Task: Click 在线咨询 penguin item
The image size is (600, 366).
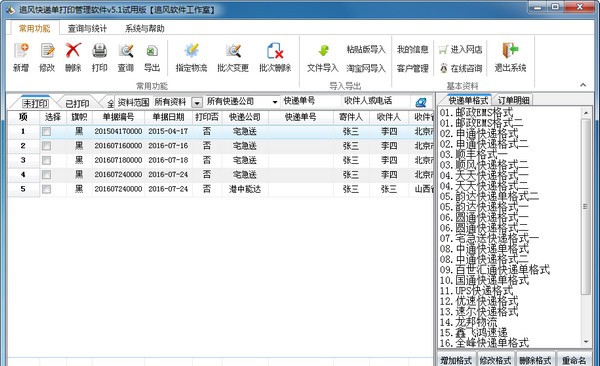Action: click(x=460, y=69)
